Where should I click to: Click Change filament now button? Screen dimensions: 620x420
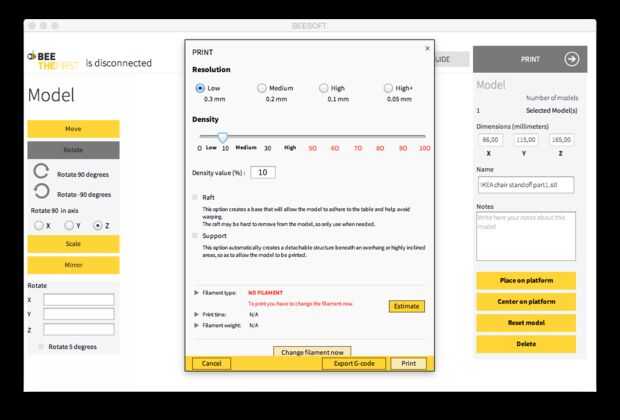tap(312, 352)
